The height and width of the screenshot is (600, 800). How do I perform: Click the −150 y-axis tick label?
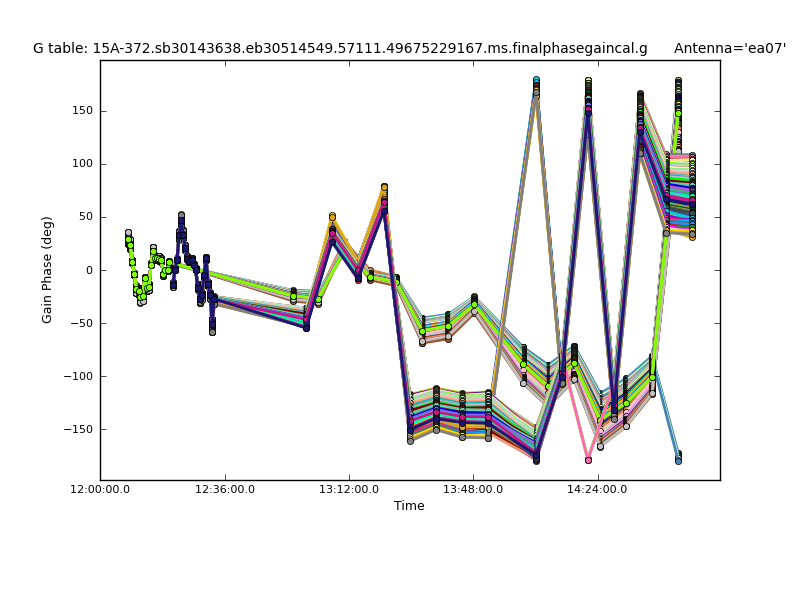click(x=78, y=429)
